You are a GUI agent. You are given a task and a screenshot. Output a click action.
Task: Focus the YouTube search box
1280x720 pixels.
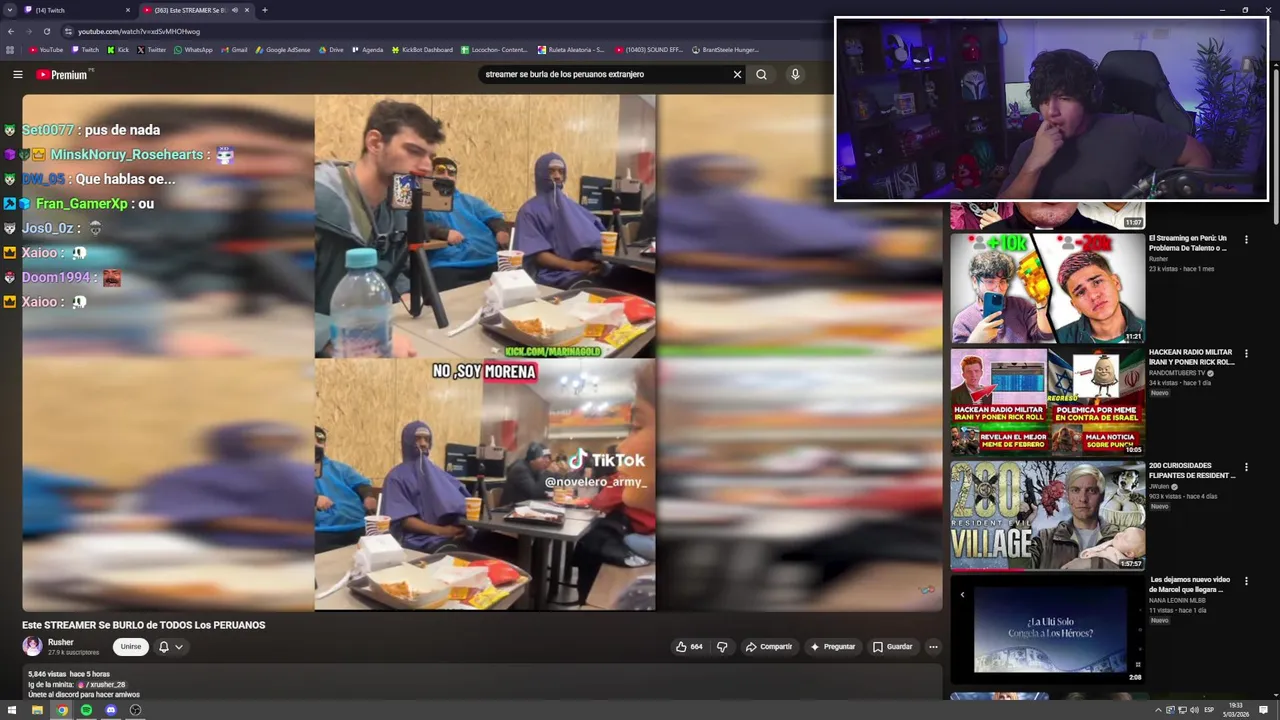pyautogui.click(x=605, y=74)
